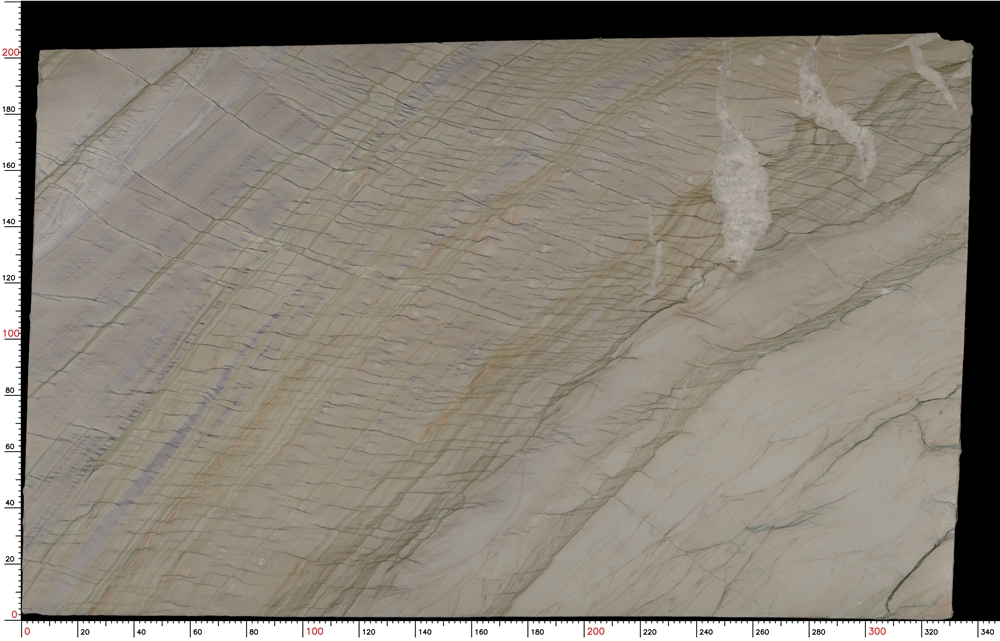Select the red 200 label on horizontal ruler
The height and width of the screenshot is (641, 1000).
click(x=596, y=631)
